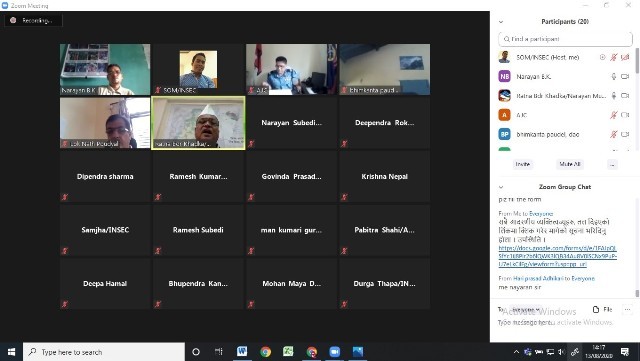This screenshot has height=361, width=640.
Task: Click the chat panel scrollbar thumb
Action: point(637,293)
